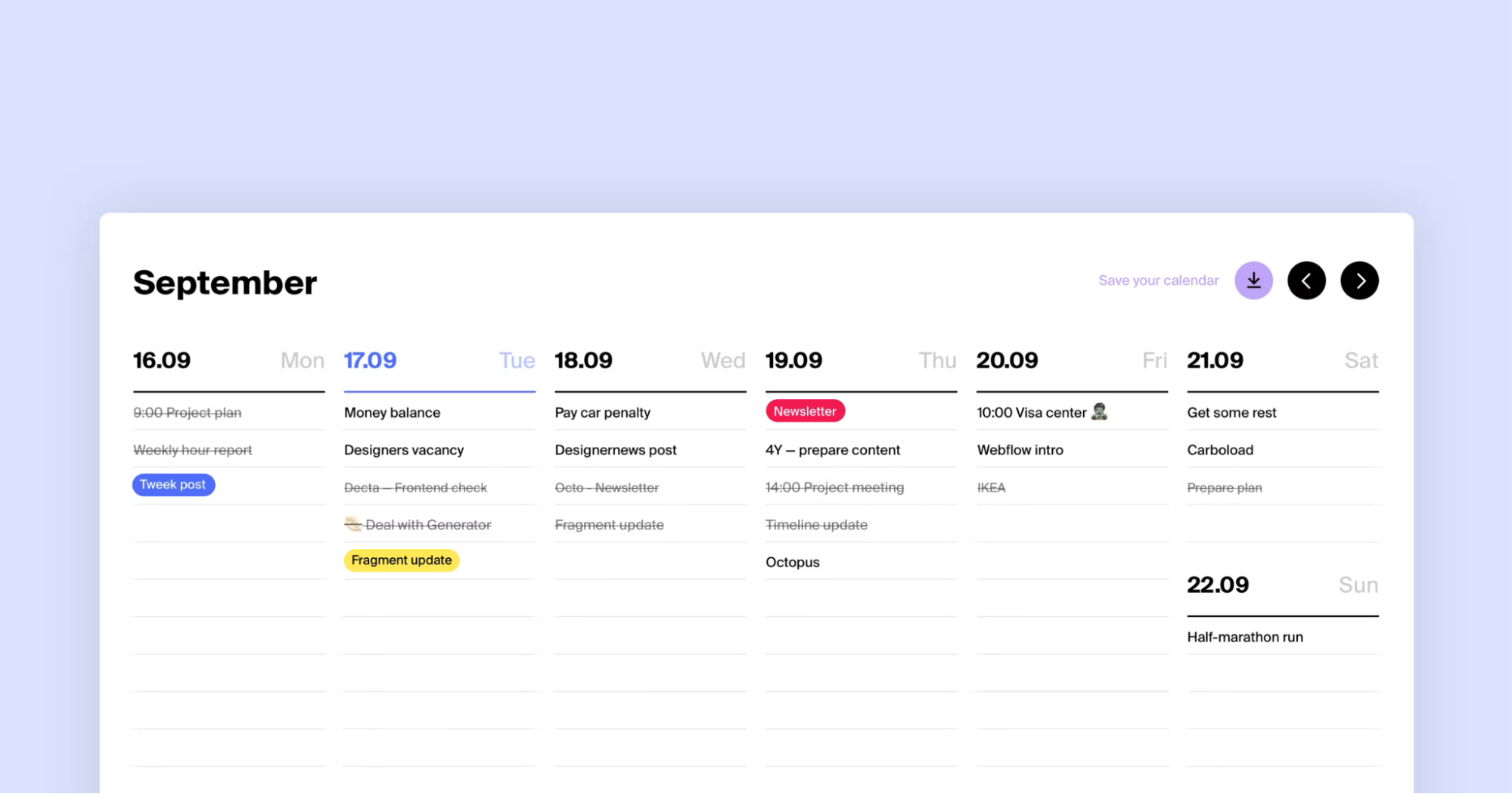
Task: Select the Webflow intro task on Friday
Action: 1020,449
